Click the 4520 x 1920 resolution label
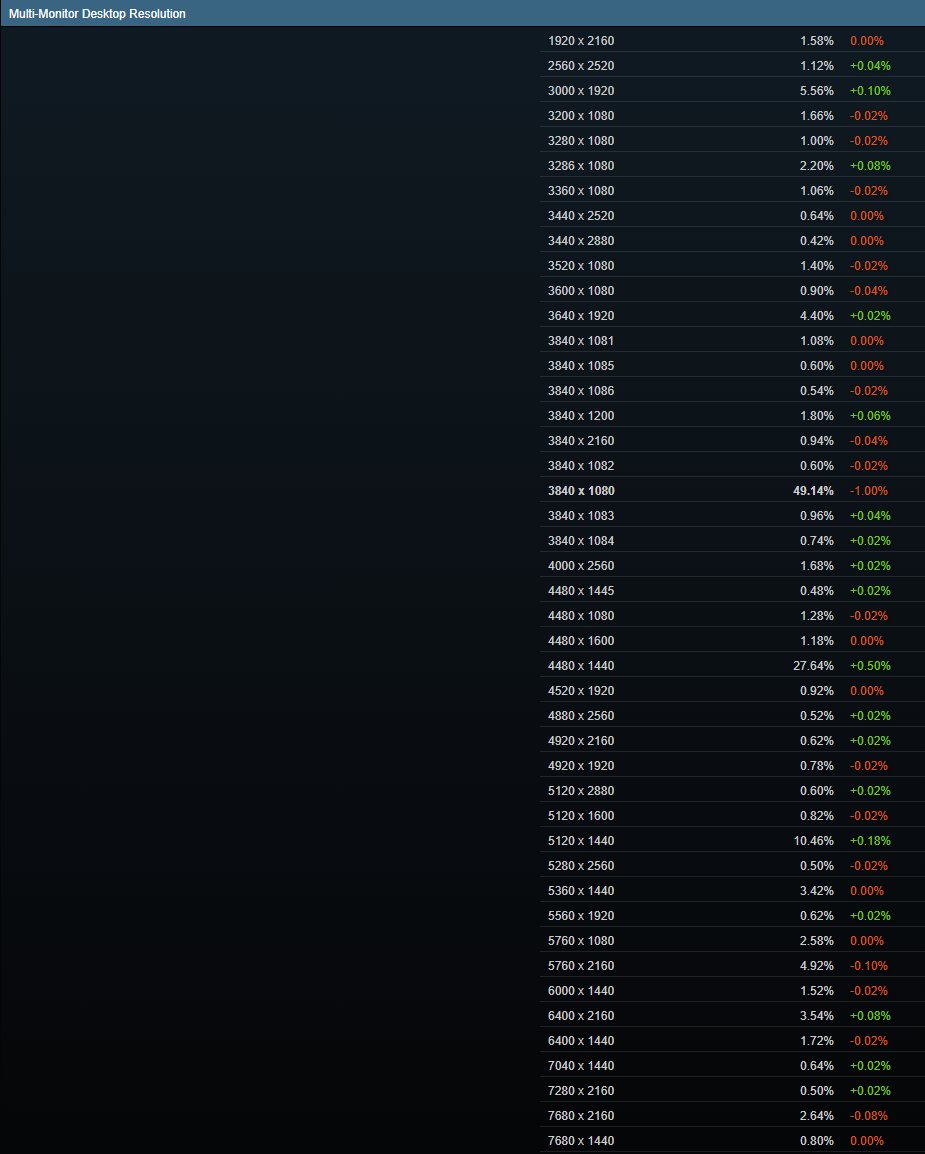 click(x=581, y=691)
